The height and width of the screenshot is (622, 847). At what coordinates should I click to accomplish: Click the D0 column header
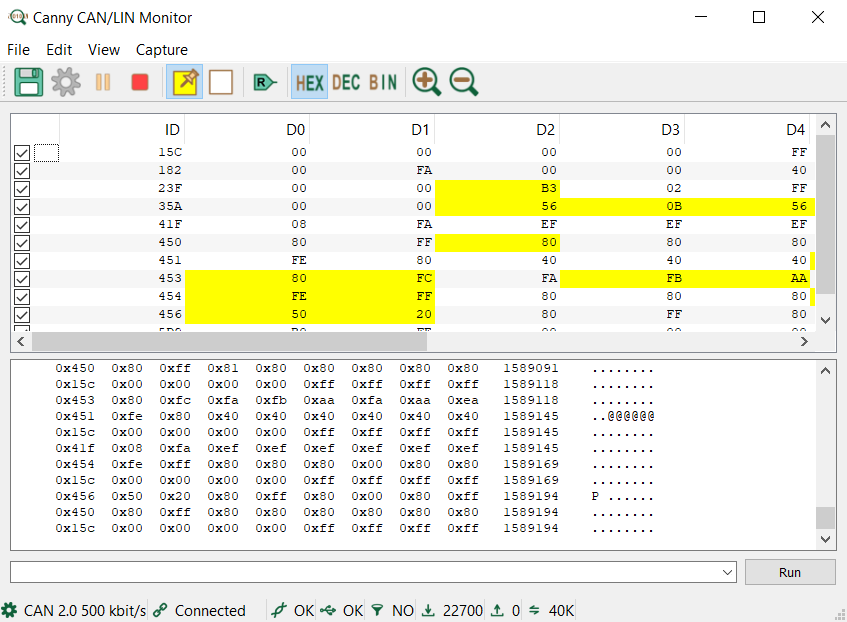point(247,130)
